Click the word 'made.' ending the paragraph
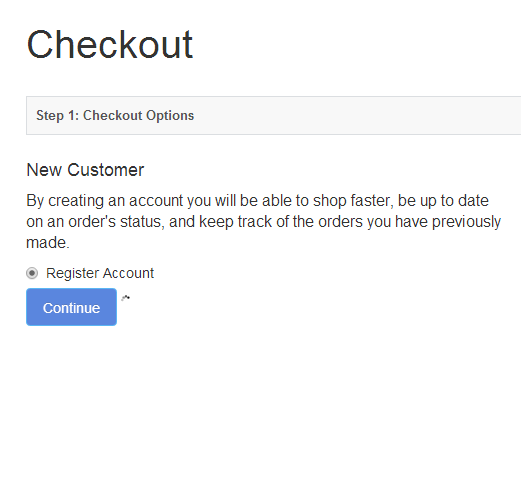Viewport: 521px width, 497px height. [48, 243]
